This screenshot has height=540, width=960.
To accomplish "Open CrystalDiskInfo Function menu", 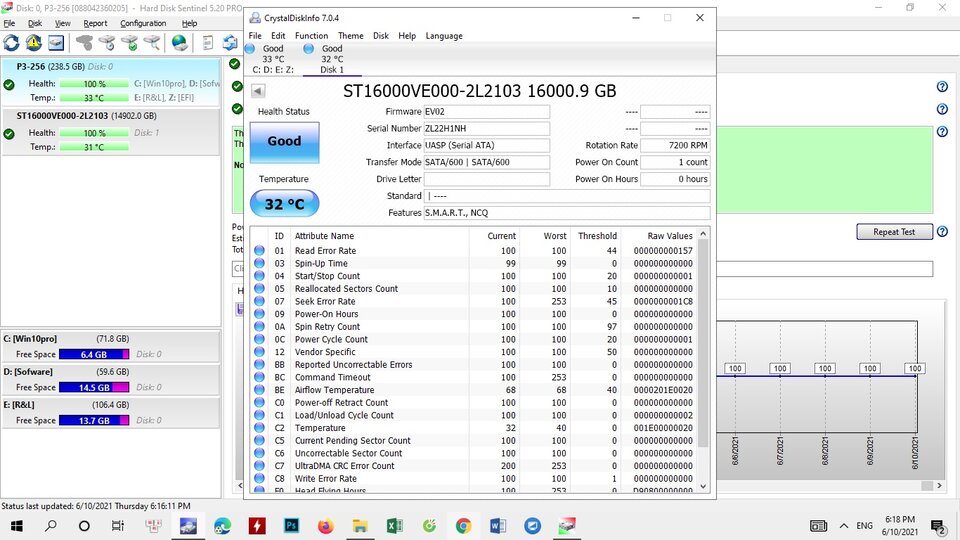I will click(x=311, y=36).
